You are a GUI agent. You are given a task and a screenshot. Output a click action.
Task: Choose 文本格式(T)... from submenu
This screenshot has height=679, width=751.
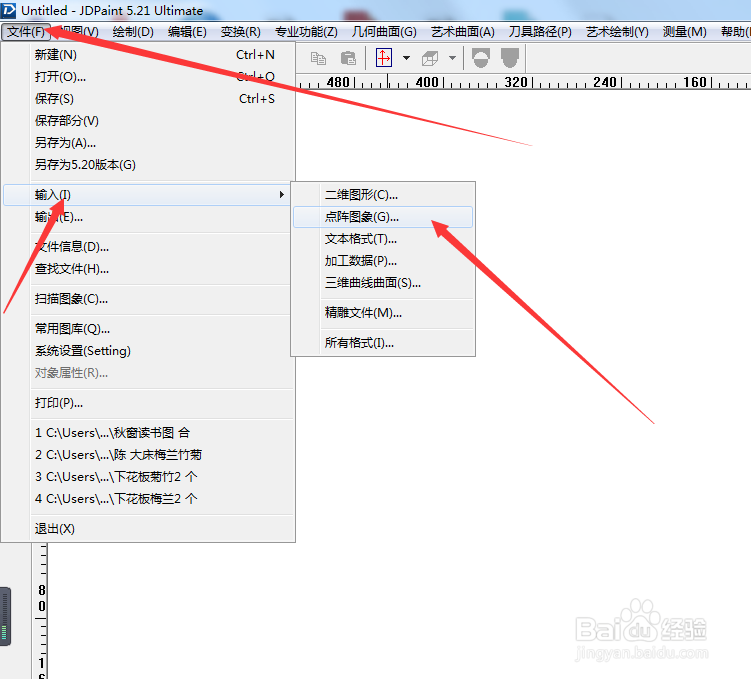point(383,239)
